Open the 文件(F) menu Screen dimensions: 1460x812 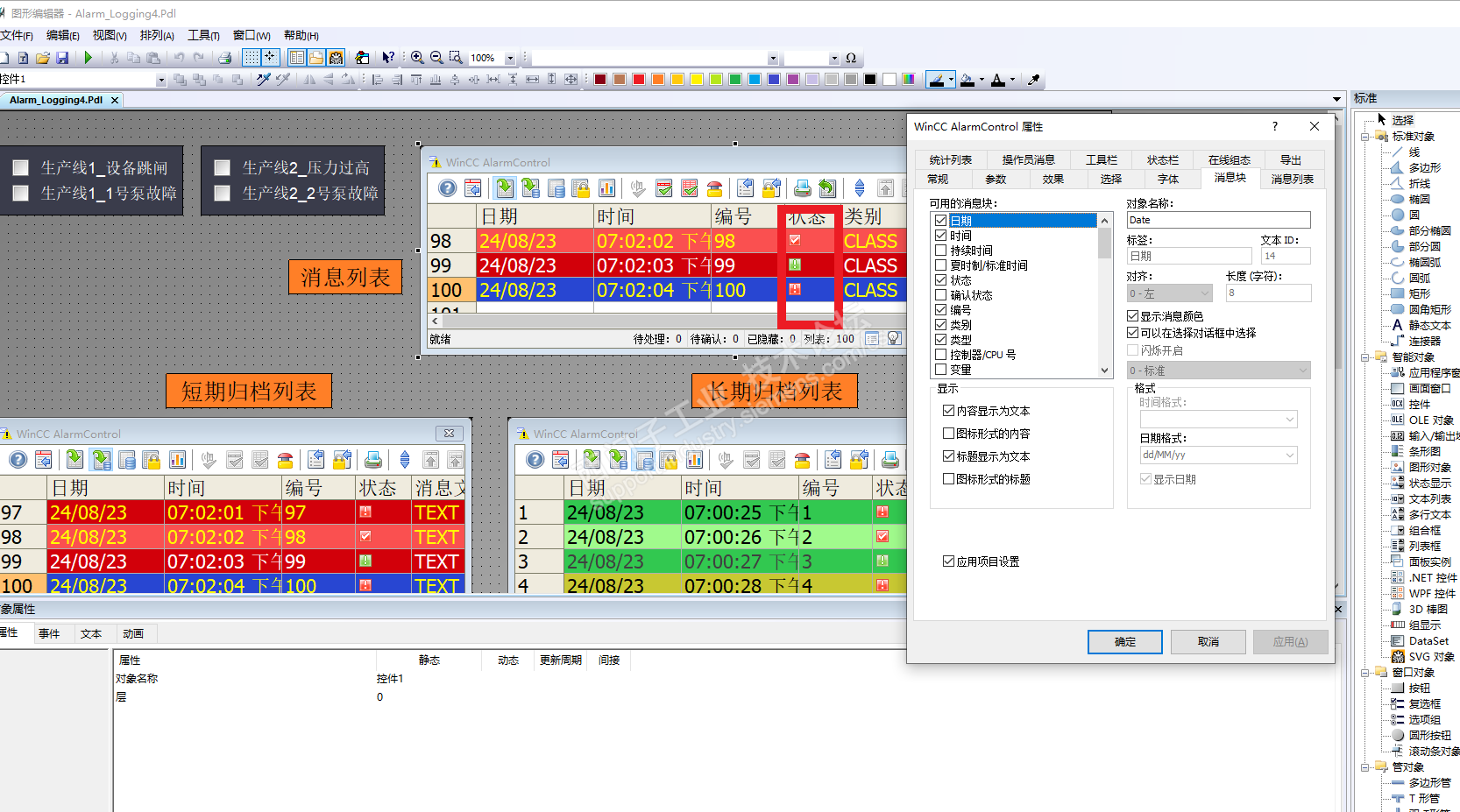[x=17, y=36]
